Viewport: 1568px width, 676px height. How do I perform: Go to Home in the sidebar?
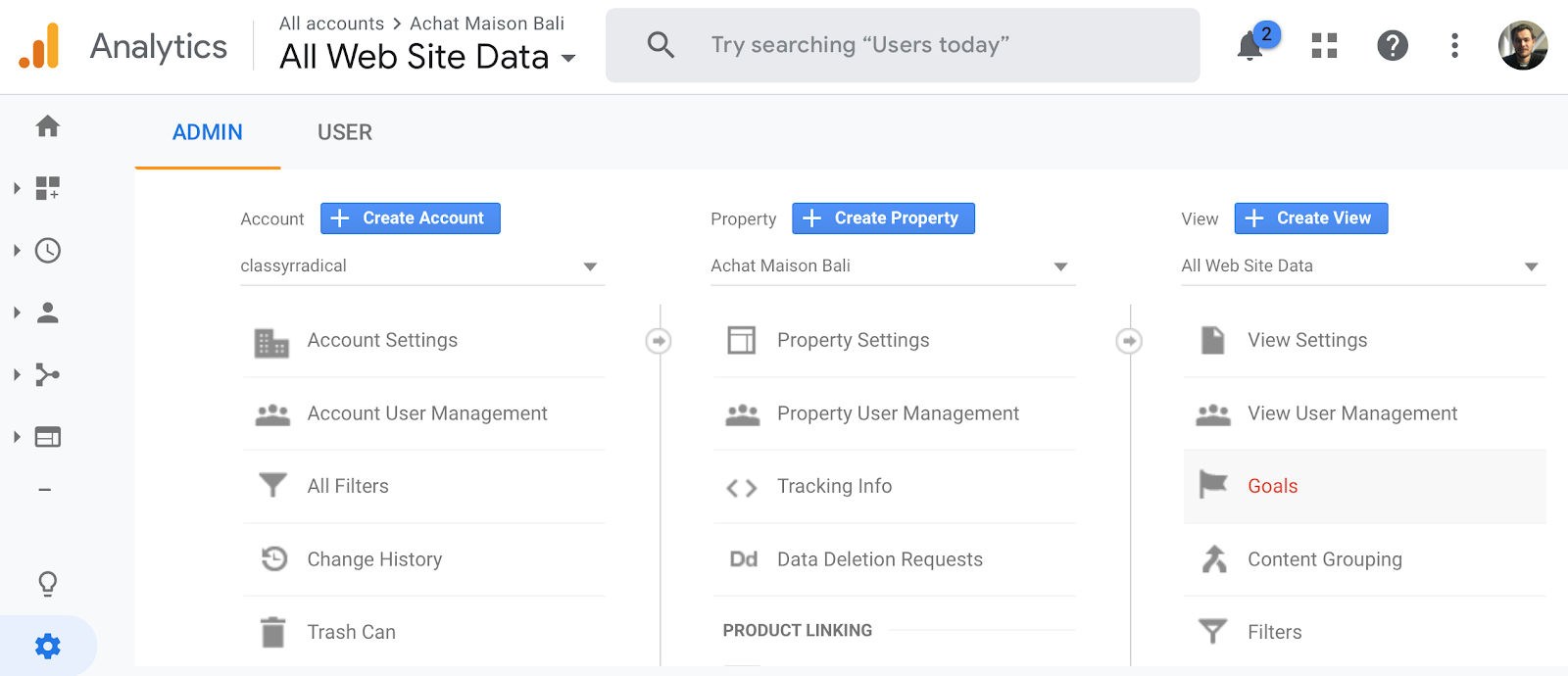47,125
